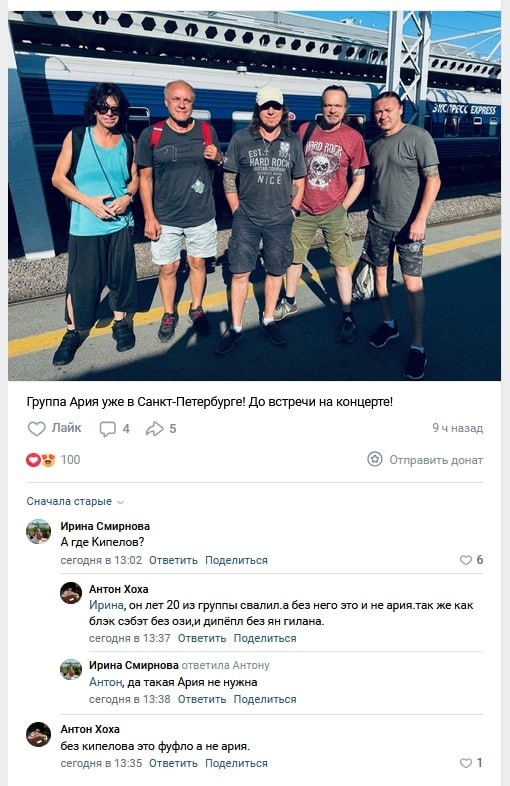Open Антон Хоха profile name in last comment
This screenshot has width=510, height=786.
pyautogui.click(x=90, y=729)
